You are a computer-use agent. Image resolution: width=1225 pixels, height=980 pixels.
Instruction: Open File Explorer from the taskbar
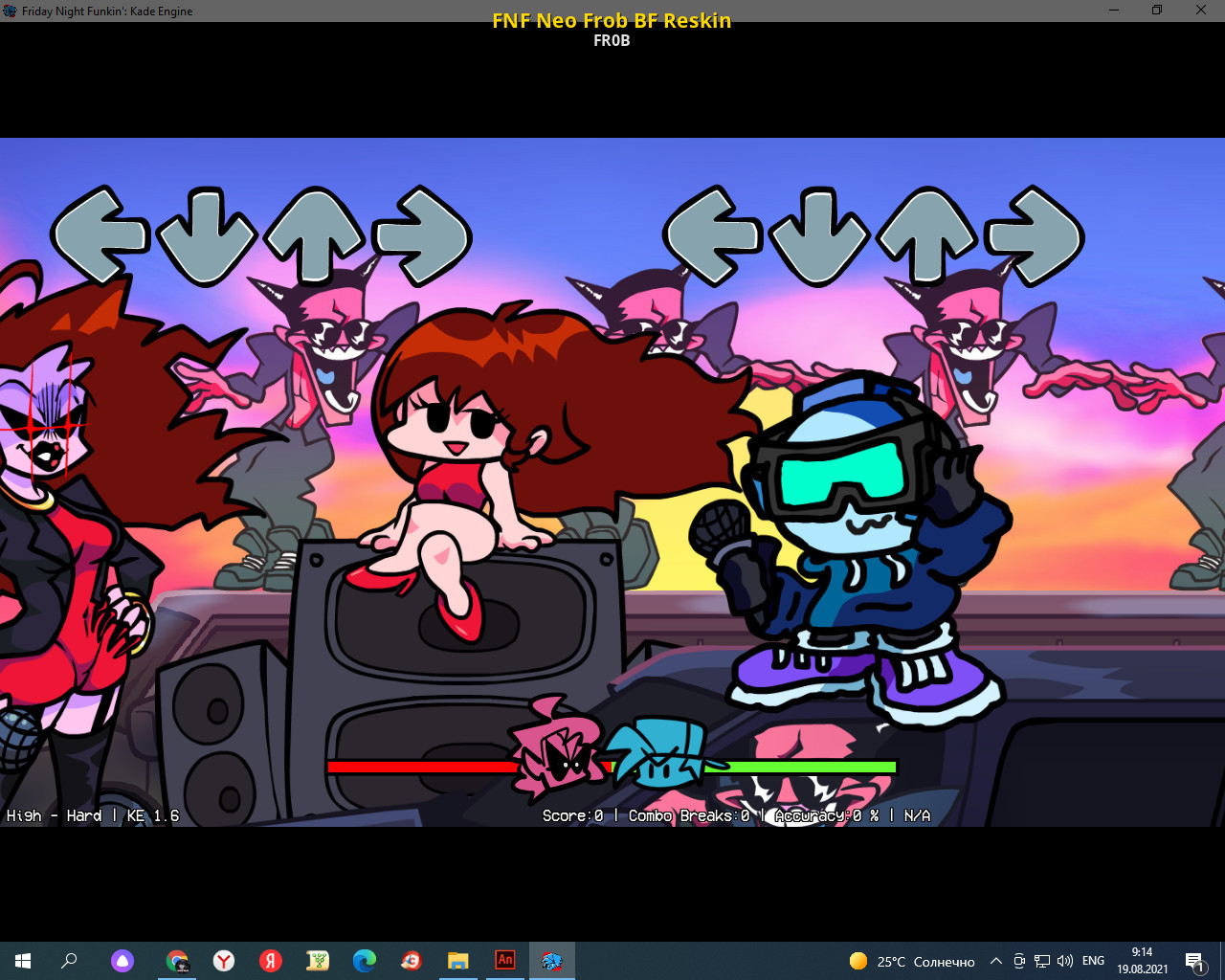click(x=457, y=960)
